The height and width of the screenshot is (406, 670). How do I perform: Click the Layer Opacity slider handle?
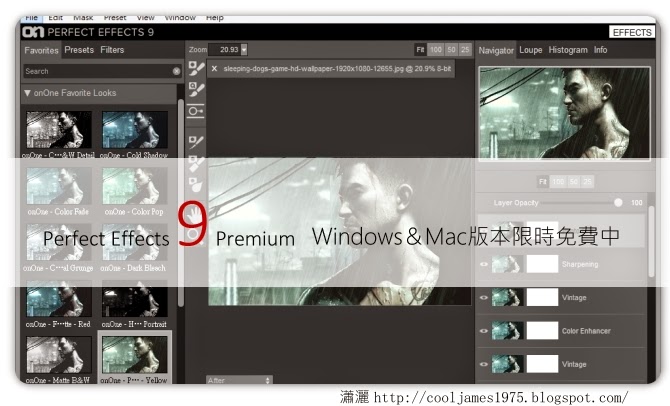pos(618,203)
